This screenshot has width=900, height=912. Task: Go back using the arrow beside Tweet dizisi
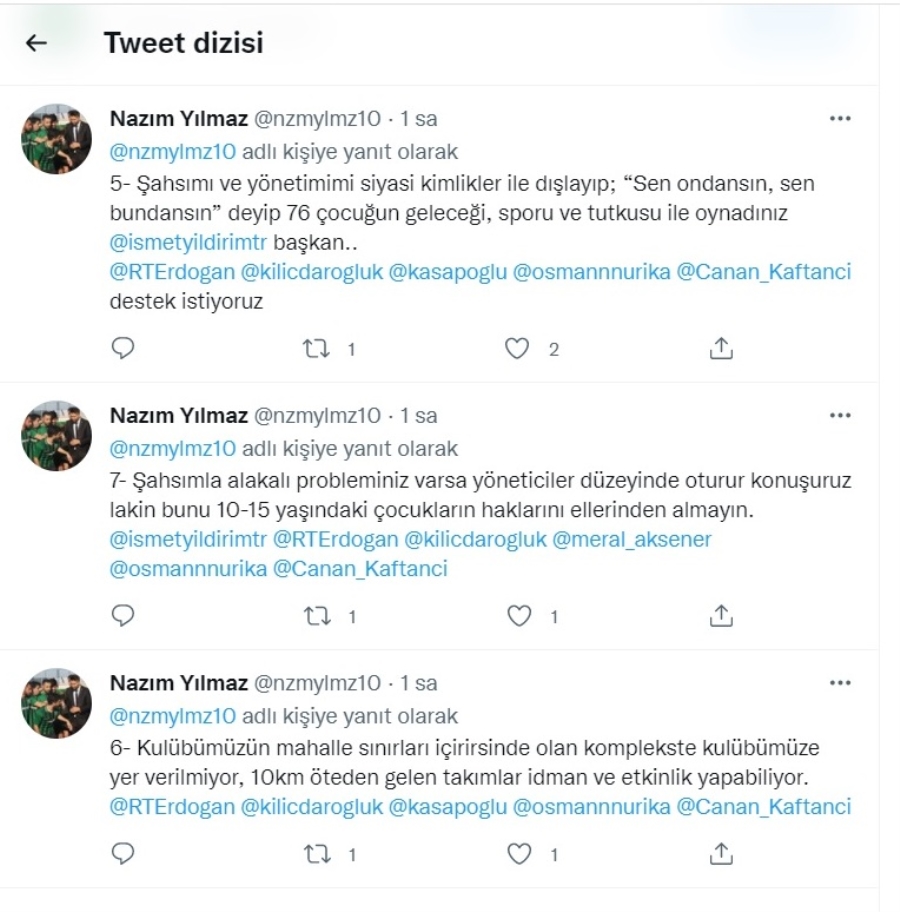(x=36, y=42)
